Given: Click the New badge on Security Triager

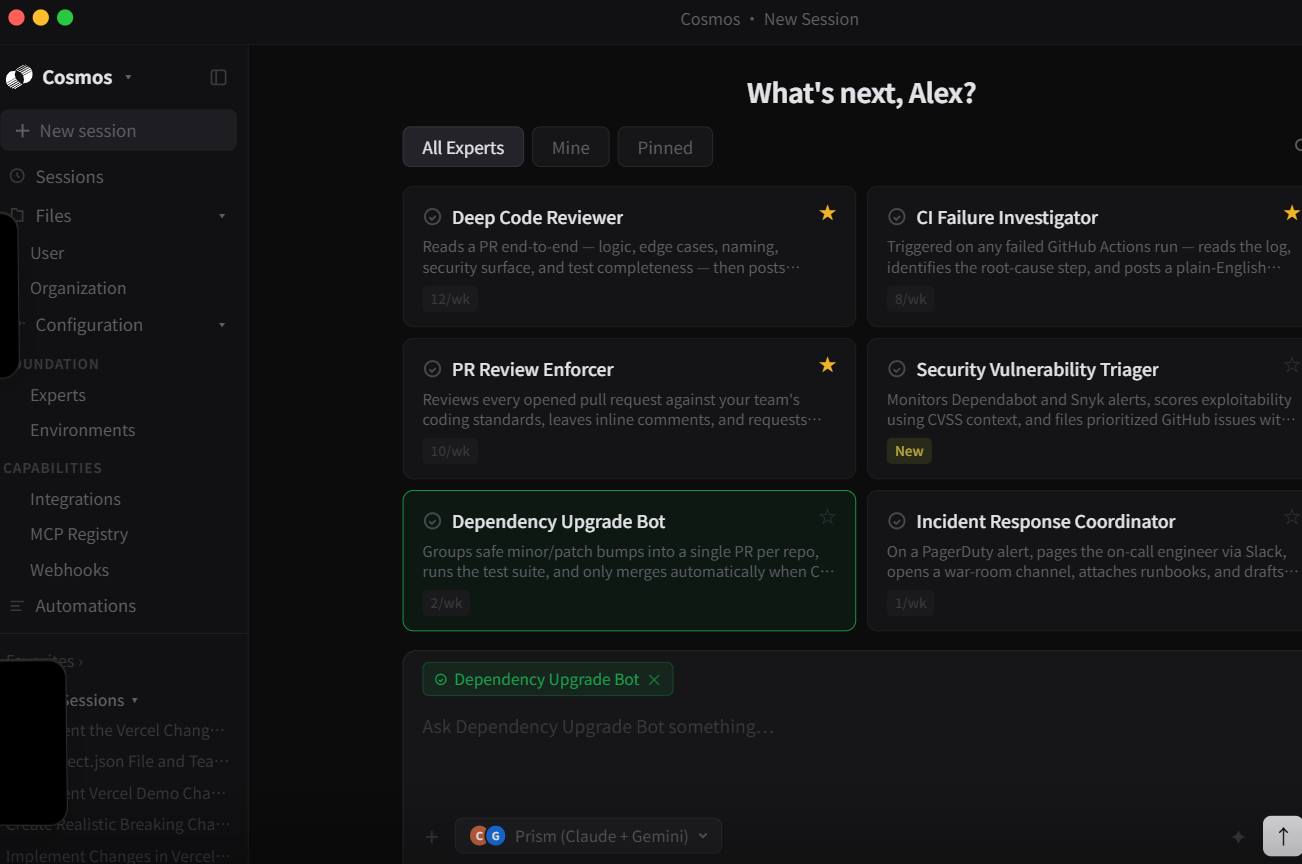Looking at the screenshot, I should click(x=909, y=451).
